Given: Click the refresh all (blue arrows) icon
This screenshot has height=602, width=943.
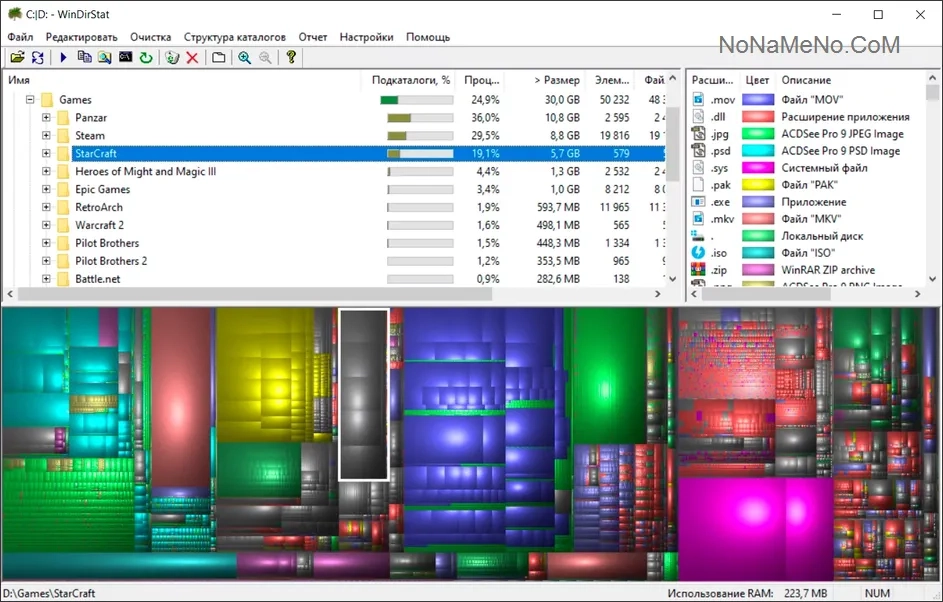Looking at the screenshot, I should (x=38, y=57).
